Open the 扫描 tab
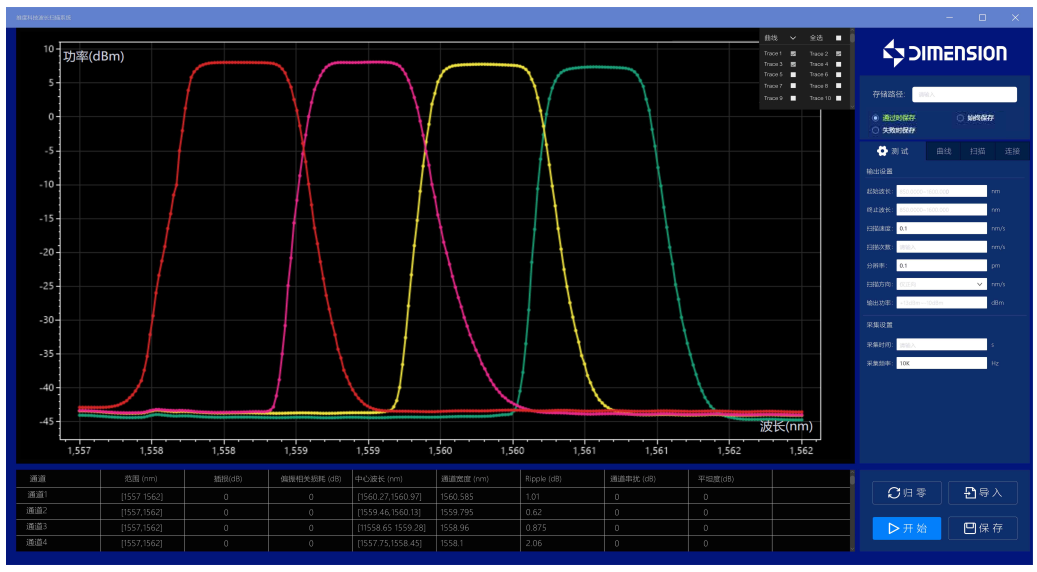Viewport: 1037px width, 572px height. pos(977,151)
